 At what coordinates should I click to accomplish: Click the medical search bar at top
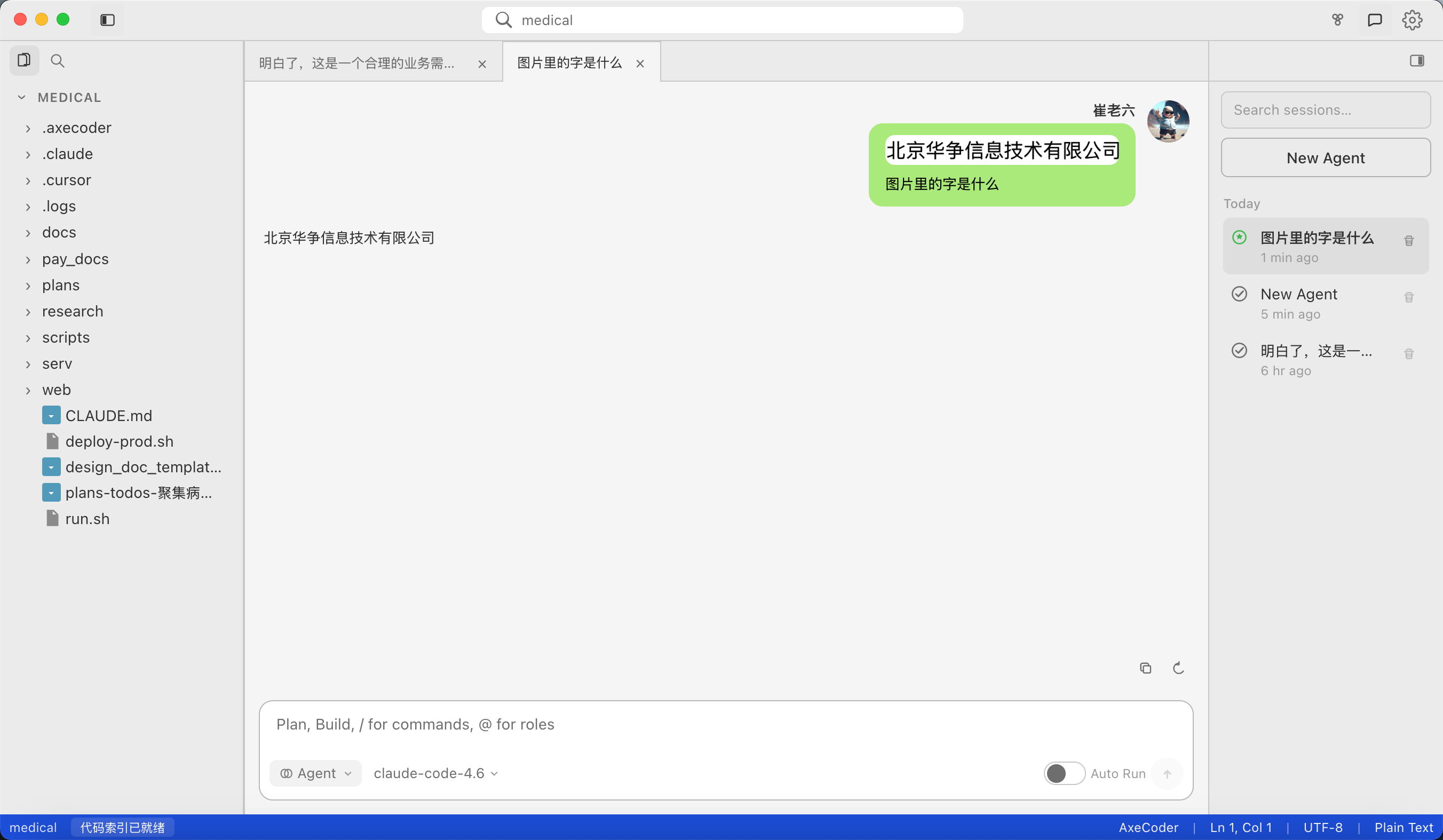[722, 20]
